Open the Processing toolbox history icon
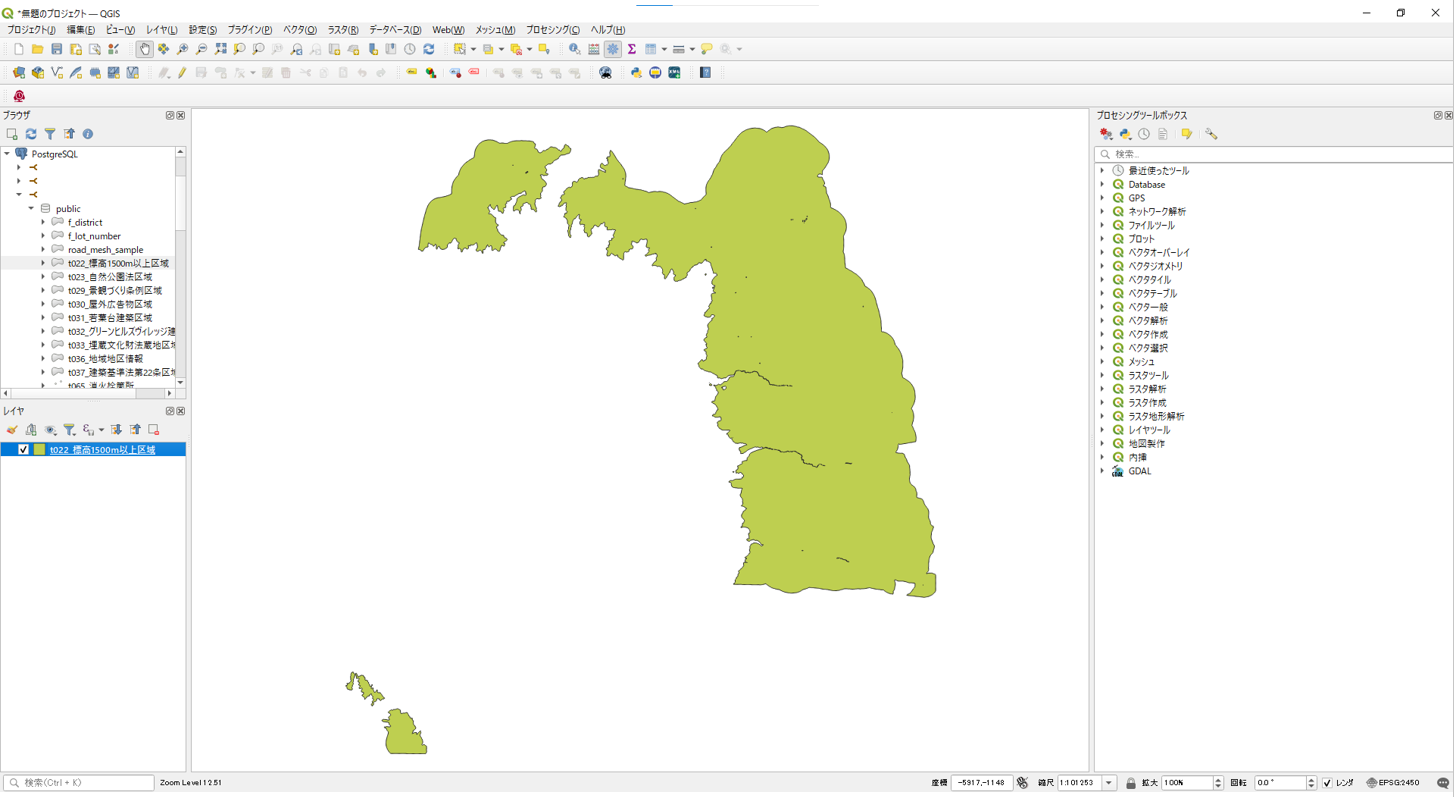 (1144, 134)
